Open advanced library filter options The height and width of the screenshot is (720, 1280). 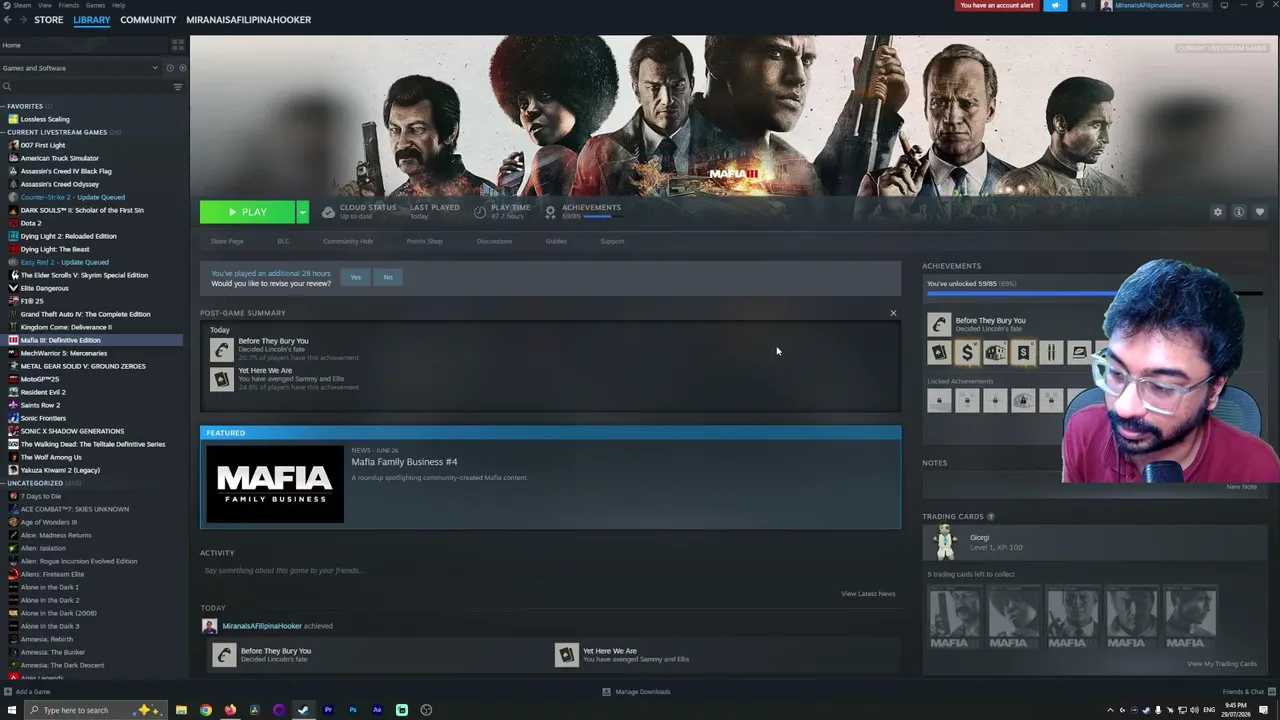point(178,87)
